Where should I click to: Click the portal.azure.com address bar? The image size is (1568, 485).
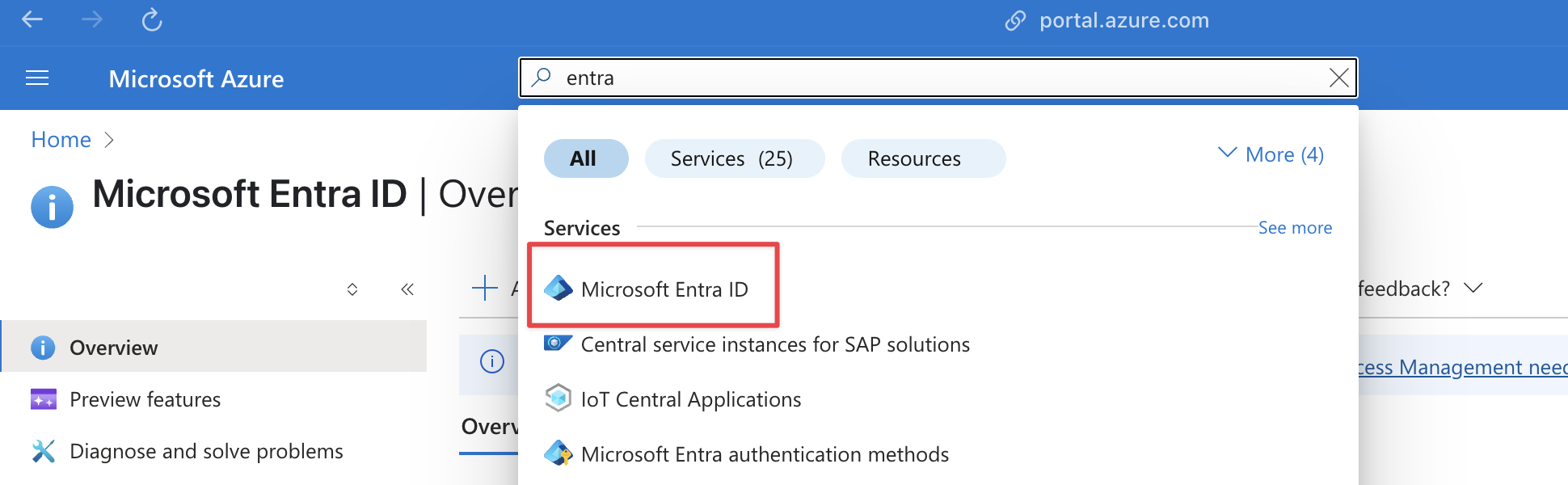pos(1124,20)
